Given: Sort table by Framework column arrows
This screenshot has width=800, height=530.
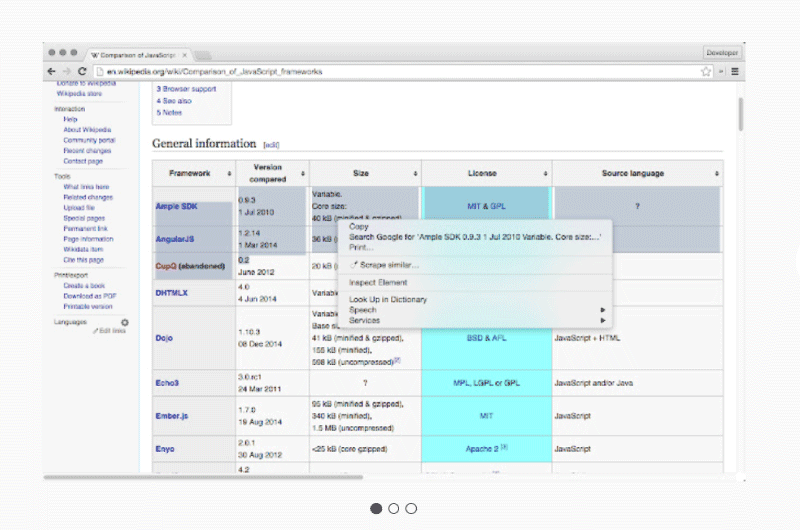Looking at the screenshot, I should pos(229,174).
